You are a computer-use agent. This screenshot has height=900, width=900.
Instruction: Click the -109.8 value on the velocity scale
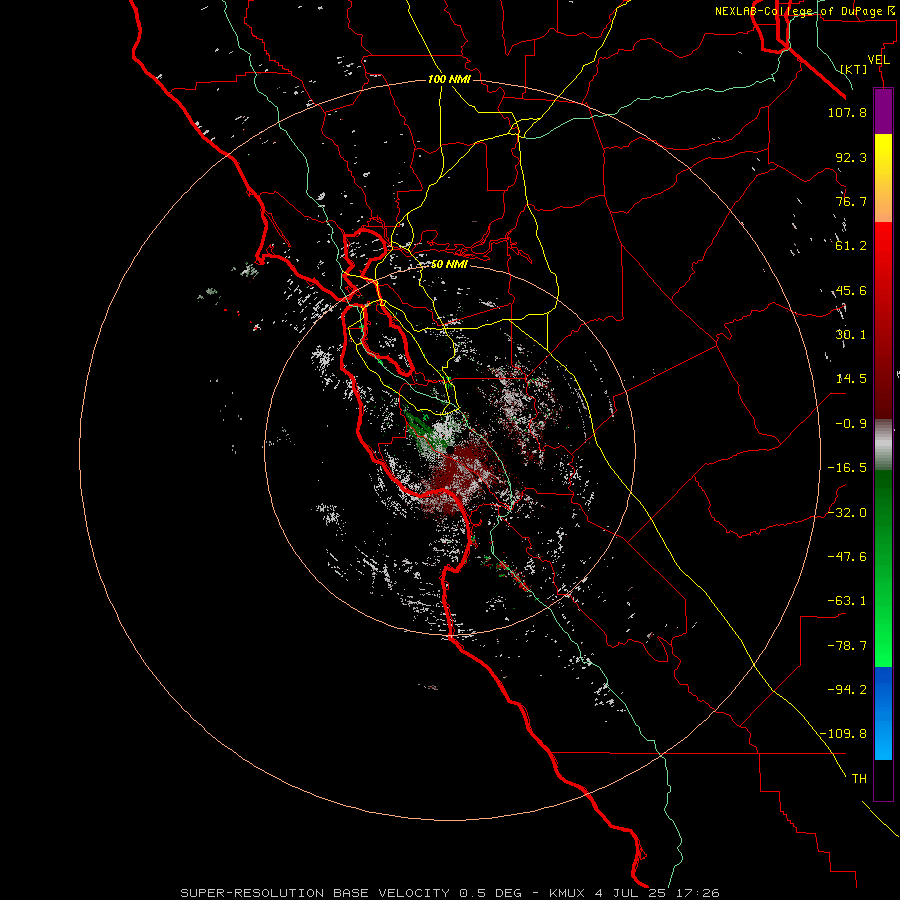(843, 734)
